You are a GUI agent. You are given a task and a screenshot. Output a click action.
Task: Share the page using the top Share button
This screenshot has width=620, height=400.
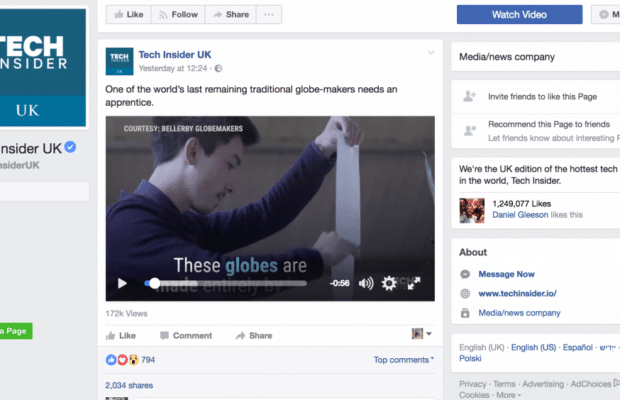(231, 15)
